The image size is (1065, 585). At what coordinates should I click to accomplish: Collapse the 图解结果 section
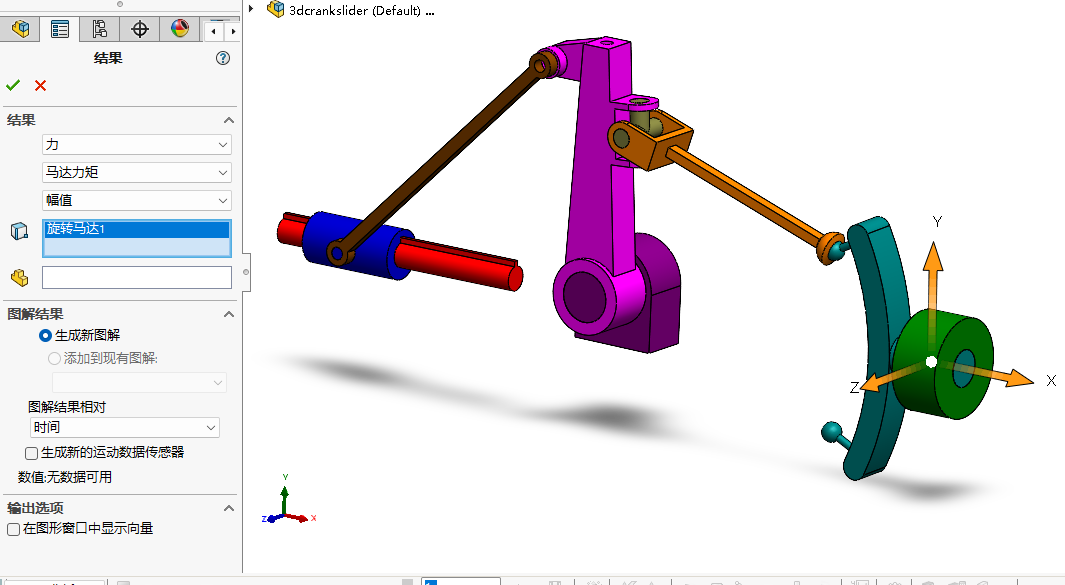pos(228,314)
